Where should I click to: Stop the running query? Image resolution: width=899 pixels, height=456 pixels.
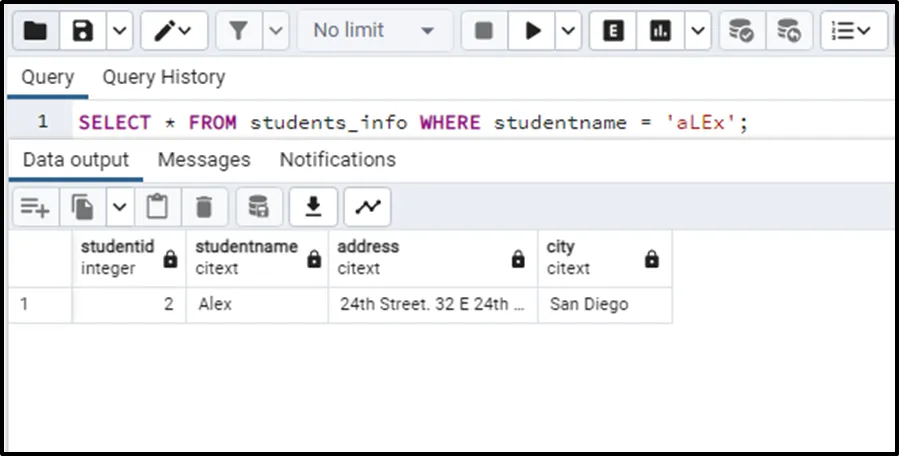pyautogui.click(x=484, y=31)
